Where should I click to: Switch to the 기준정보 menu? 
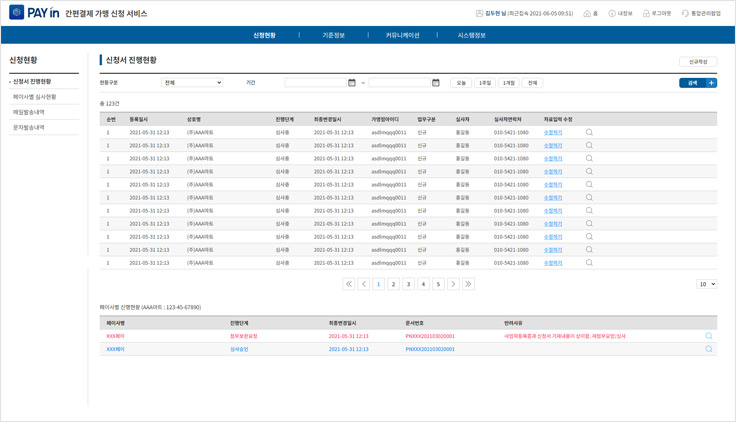coord(333,35)
